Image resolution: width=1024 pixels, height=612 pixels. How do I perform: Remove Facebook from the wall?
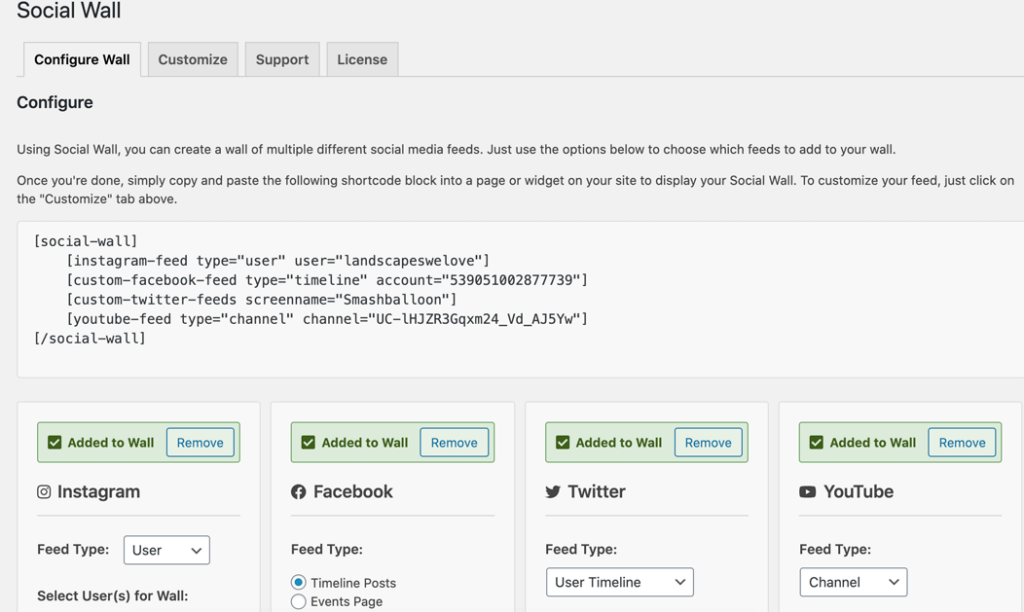[x=454, y=442]
